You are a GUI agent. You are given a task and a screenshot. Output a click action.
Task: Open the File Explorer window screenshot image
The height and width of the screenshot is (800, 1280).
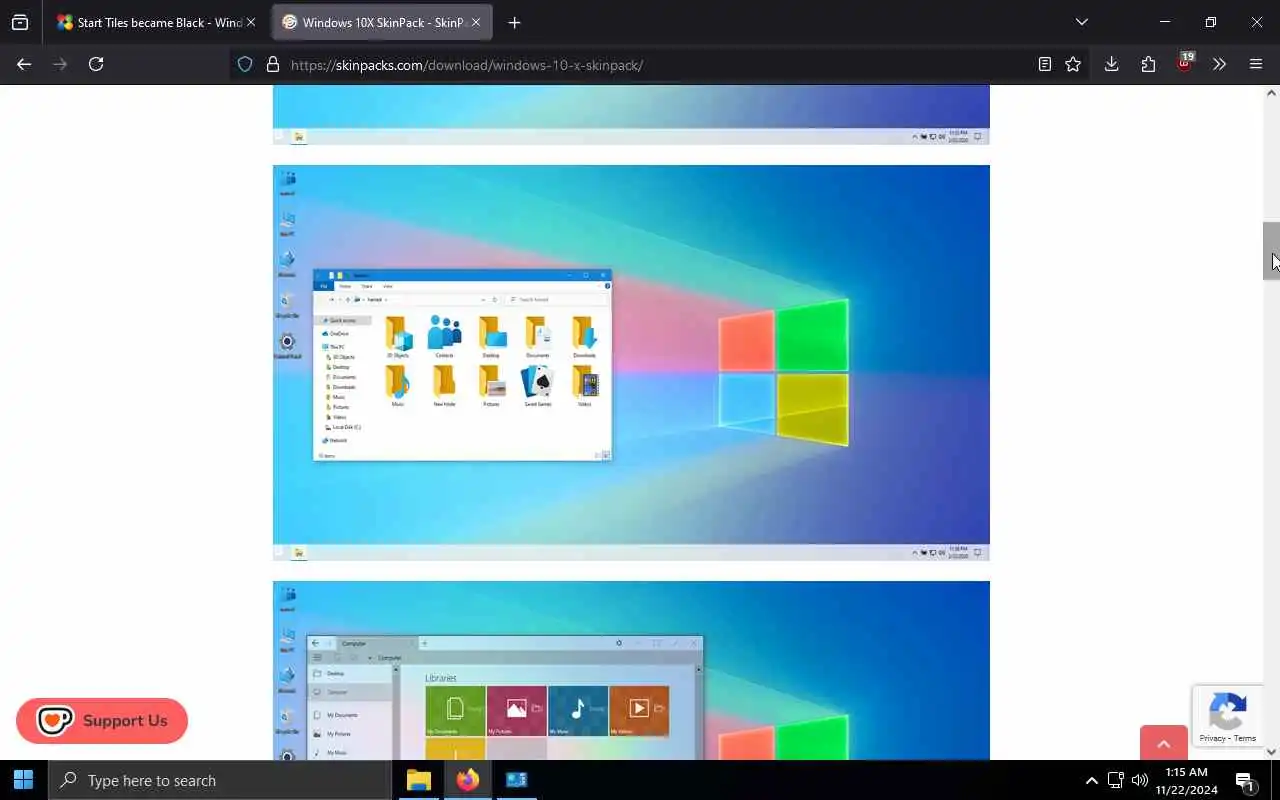[x=631, y=362]
